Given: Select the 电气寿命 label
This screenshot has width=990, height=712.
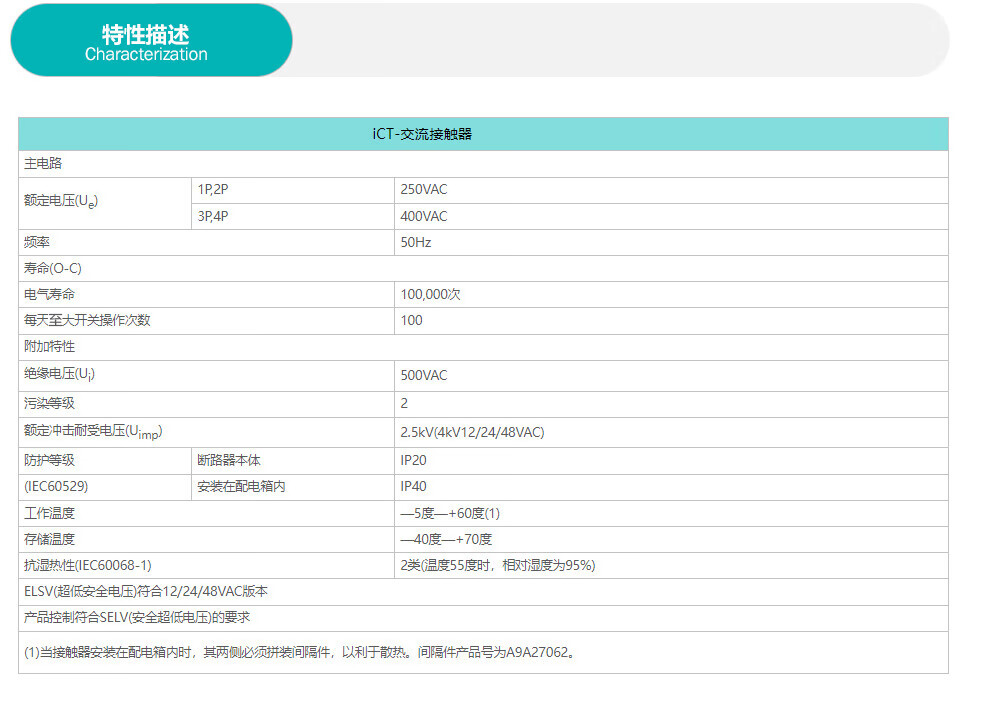Looking at the screenshot, I should pos(49,295).
